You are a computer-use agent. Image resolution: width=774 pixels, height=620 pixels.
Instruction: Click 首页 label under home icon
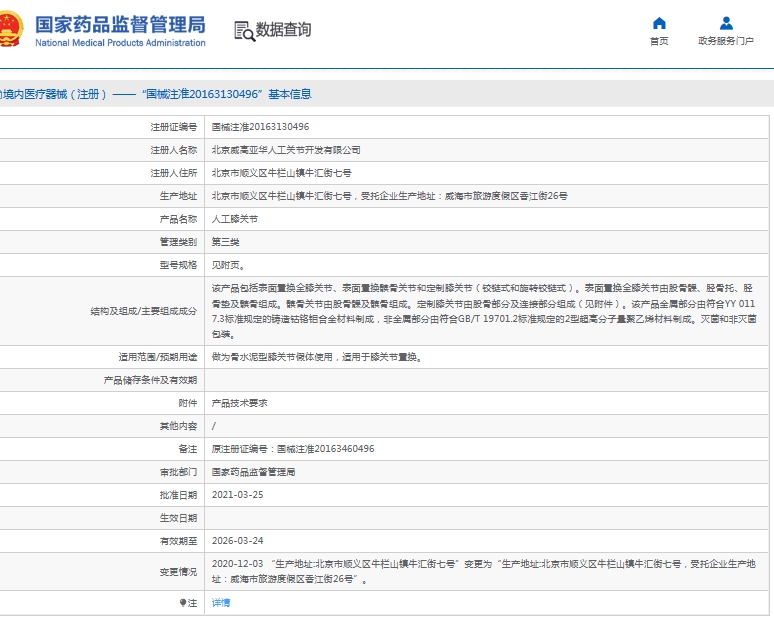click(x=659, y=41)
